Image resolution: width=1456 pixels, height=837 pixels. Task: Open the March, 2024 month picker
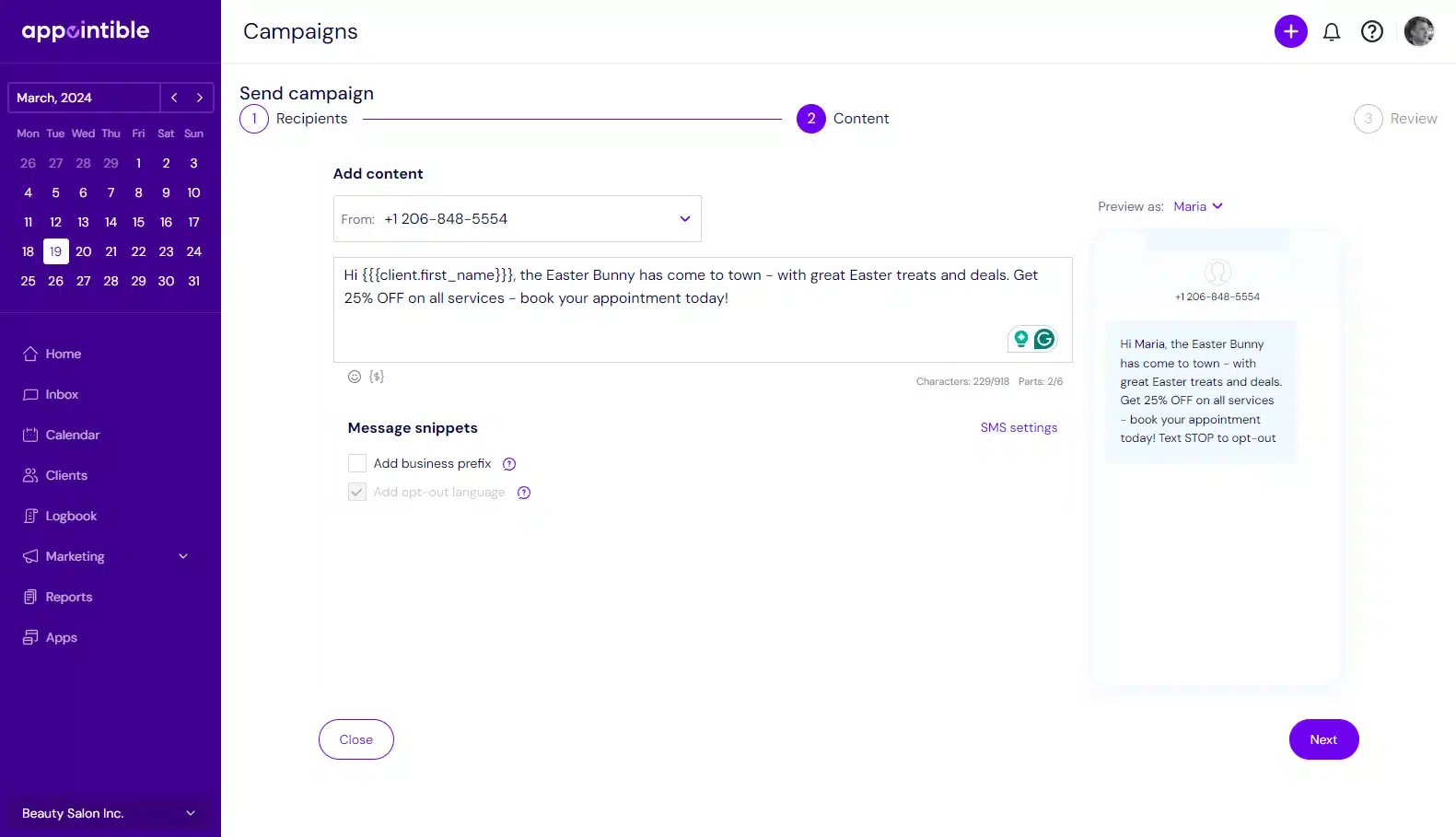point(84,98)
